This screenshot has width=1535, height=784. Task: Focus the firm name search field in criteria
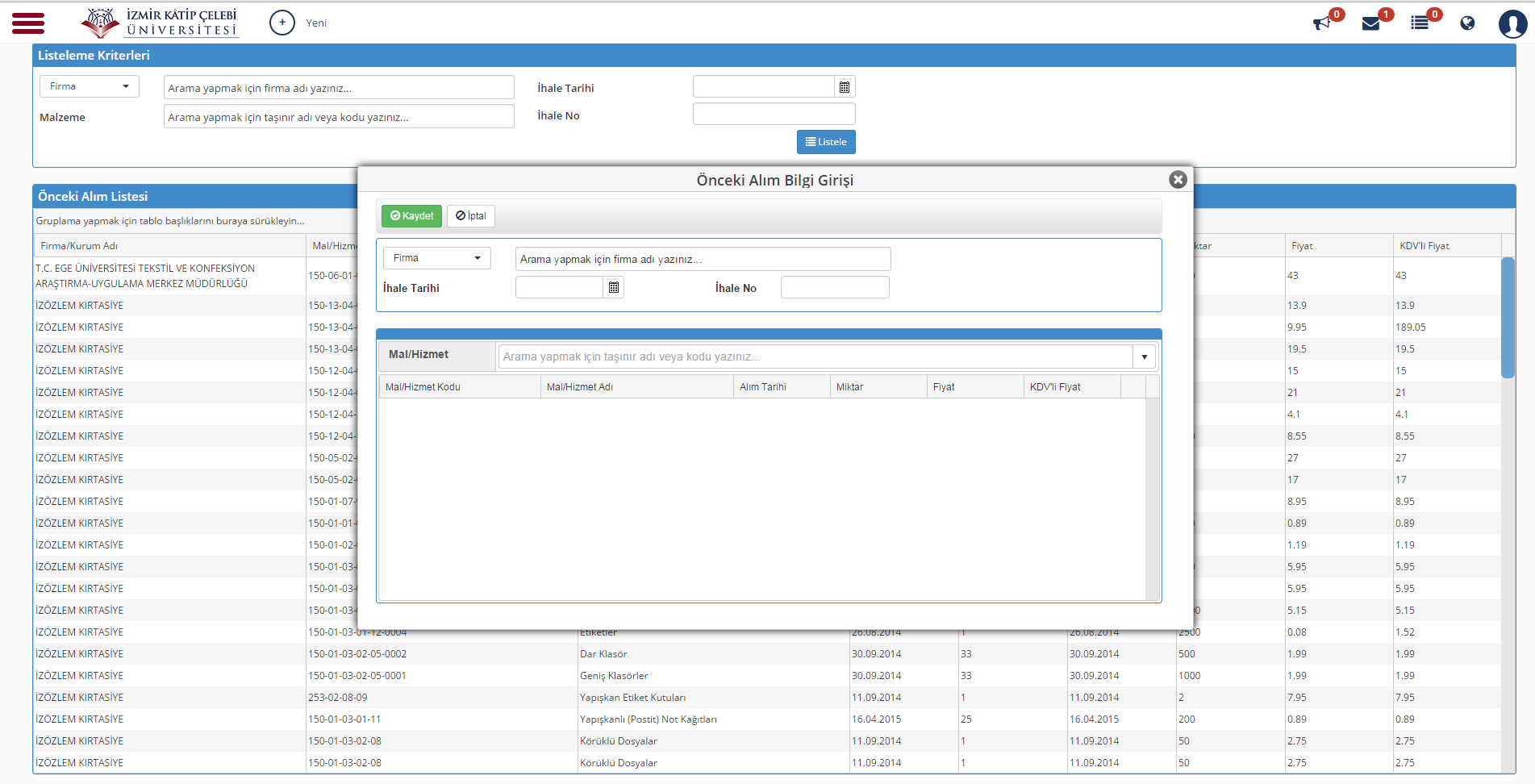(x=339, y=87)
